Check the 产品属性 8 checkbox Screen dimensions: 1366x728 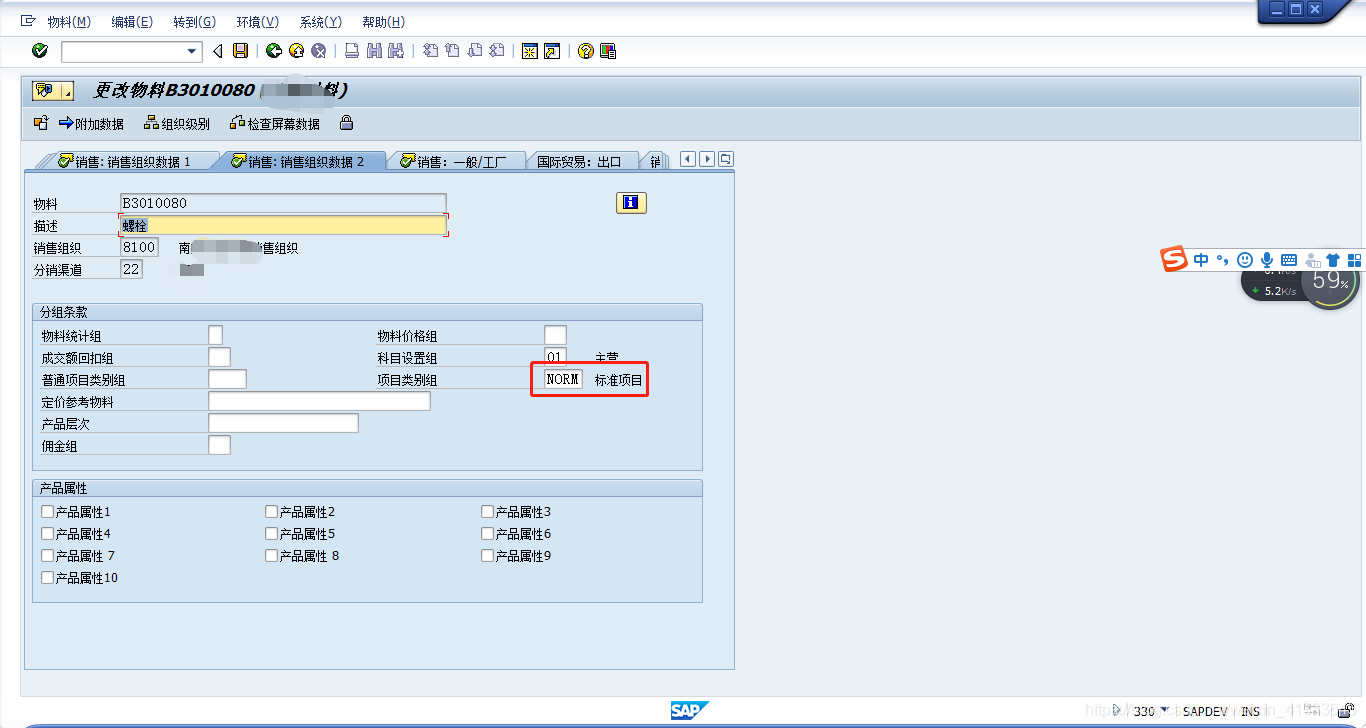pos(271,555)
